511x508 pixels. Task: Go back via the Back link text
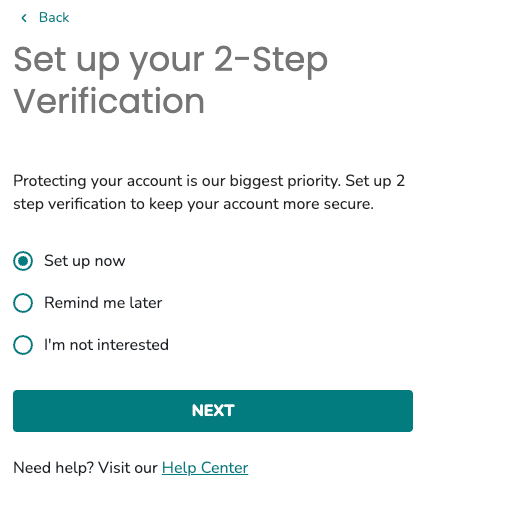54,17
